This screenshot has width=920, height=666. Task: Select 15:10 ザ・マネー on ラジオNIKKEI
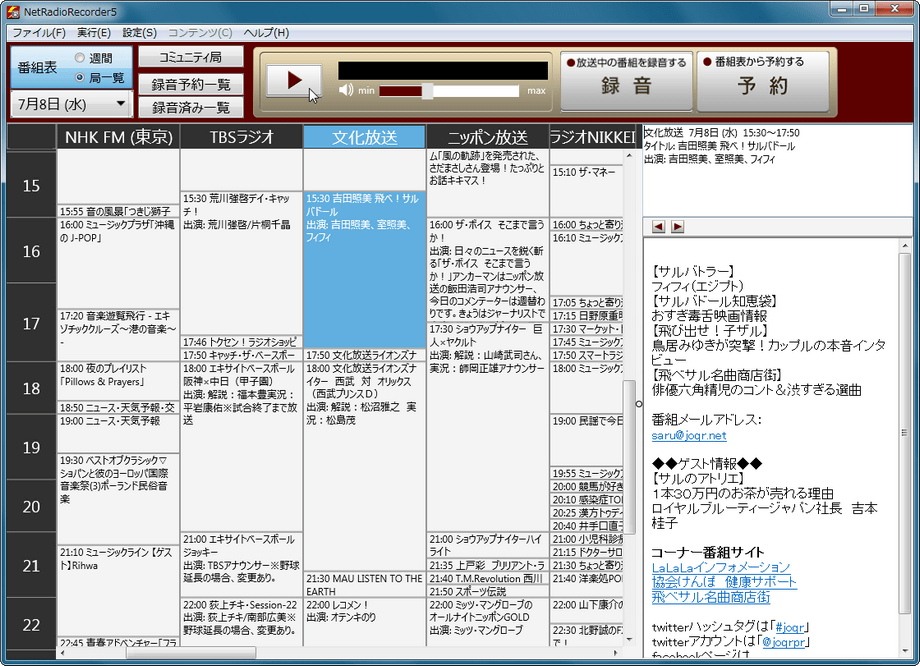coord(587,191)
